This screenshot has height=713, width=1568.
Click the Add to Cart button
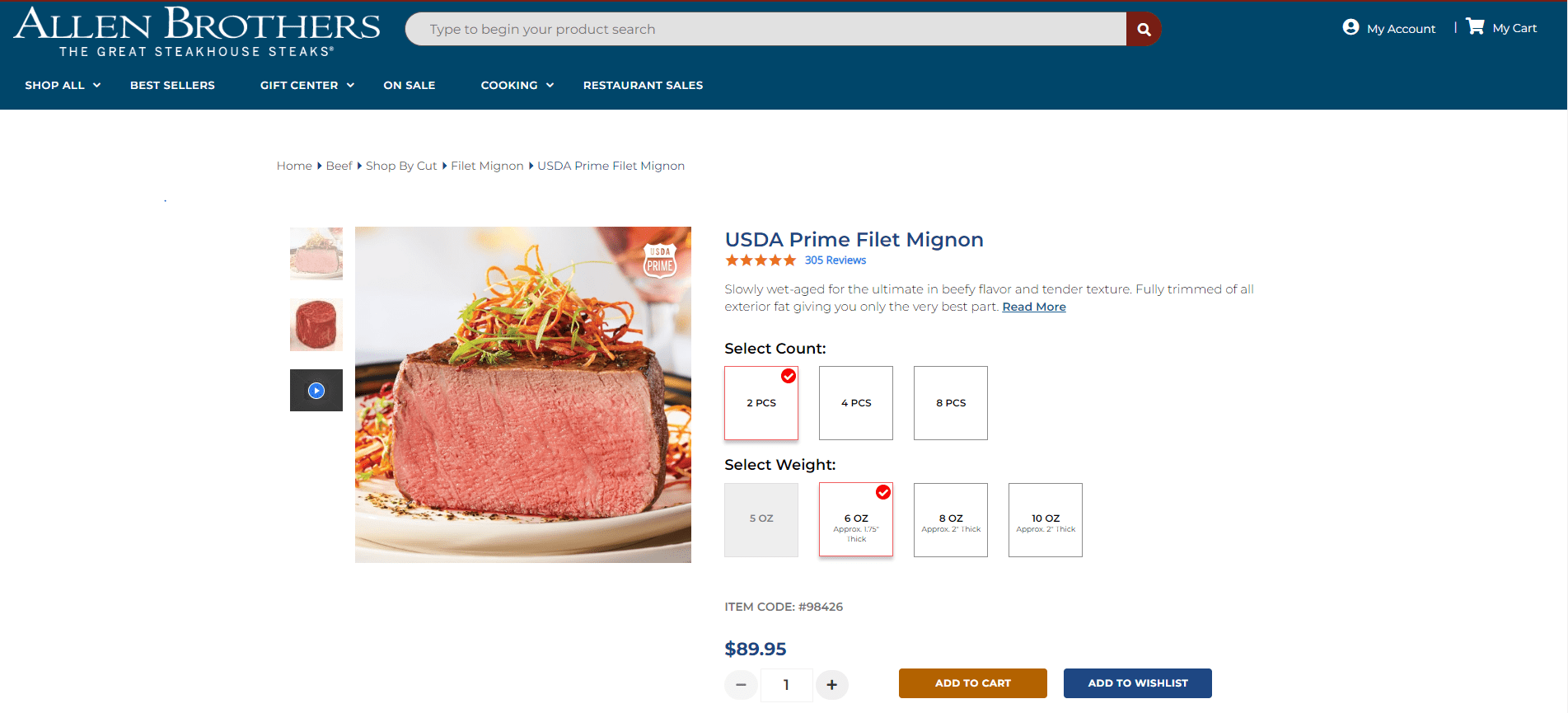point(972,683)
